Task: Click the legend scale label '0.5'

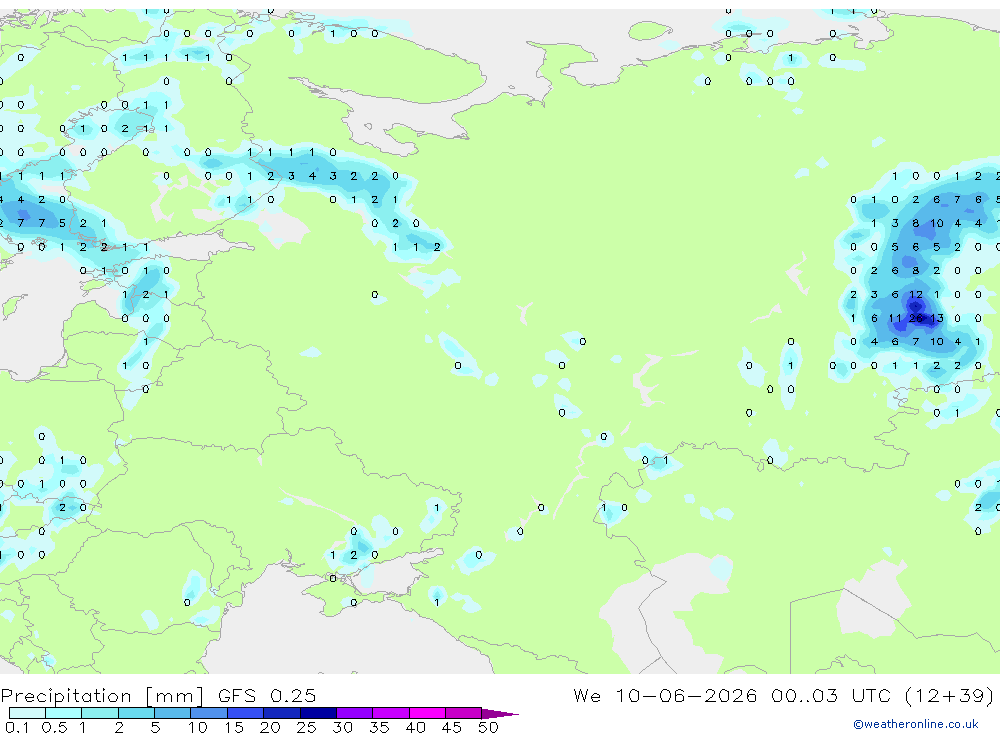Action: pos(54,727)
